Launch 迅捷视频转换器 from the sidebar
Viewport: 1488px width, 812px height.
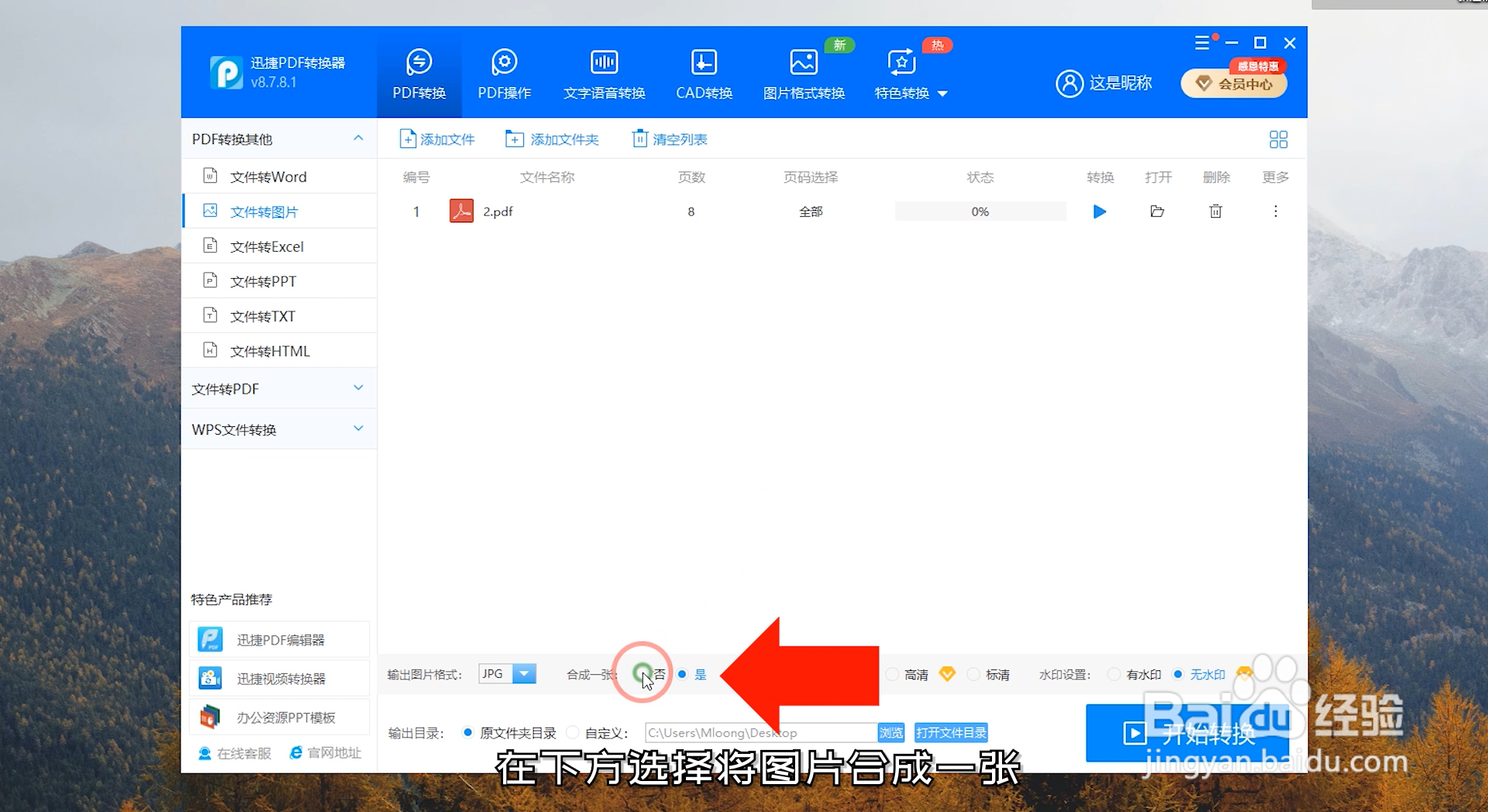point(279,677)
